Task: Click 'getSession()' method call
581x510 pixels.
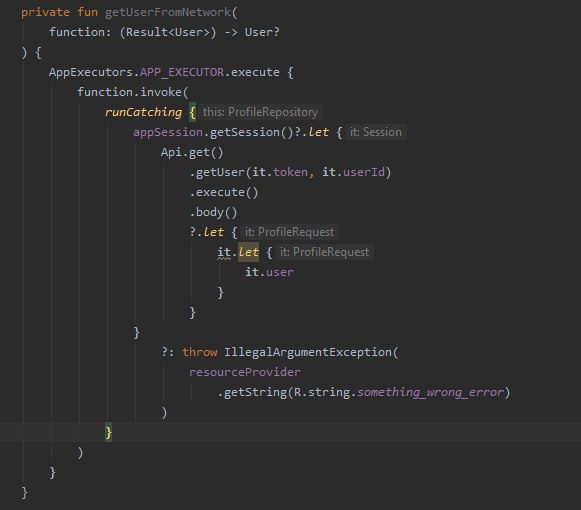Action: [x=252, y=132]
